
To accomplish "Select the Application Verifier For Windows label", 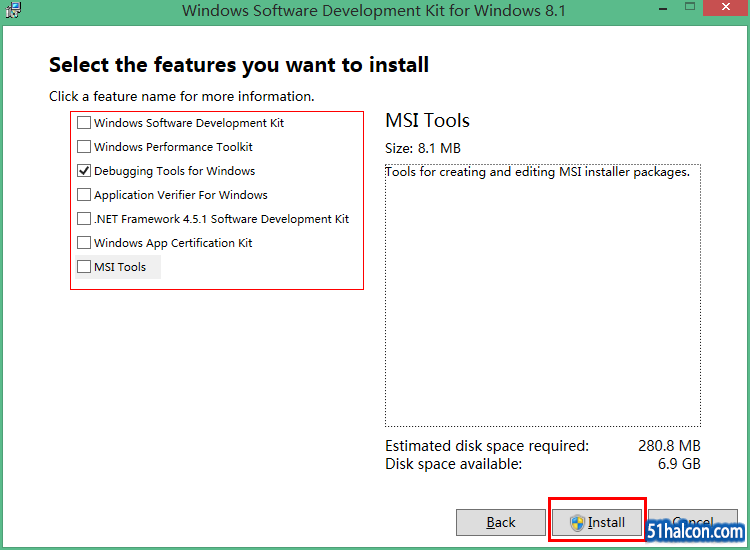I will (x=181, y=195).
